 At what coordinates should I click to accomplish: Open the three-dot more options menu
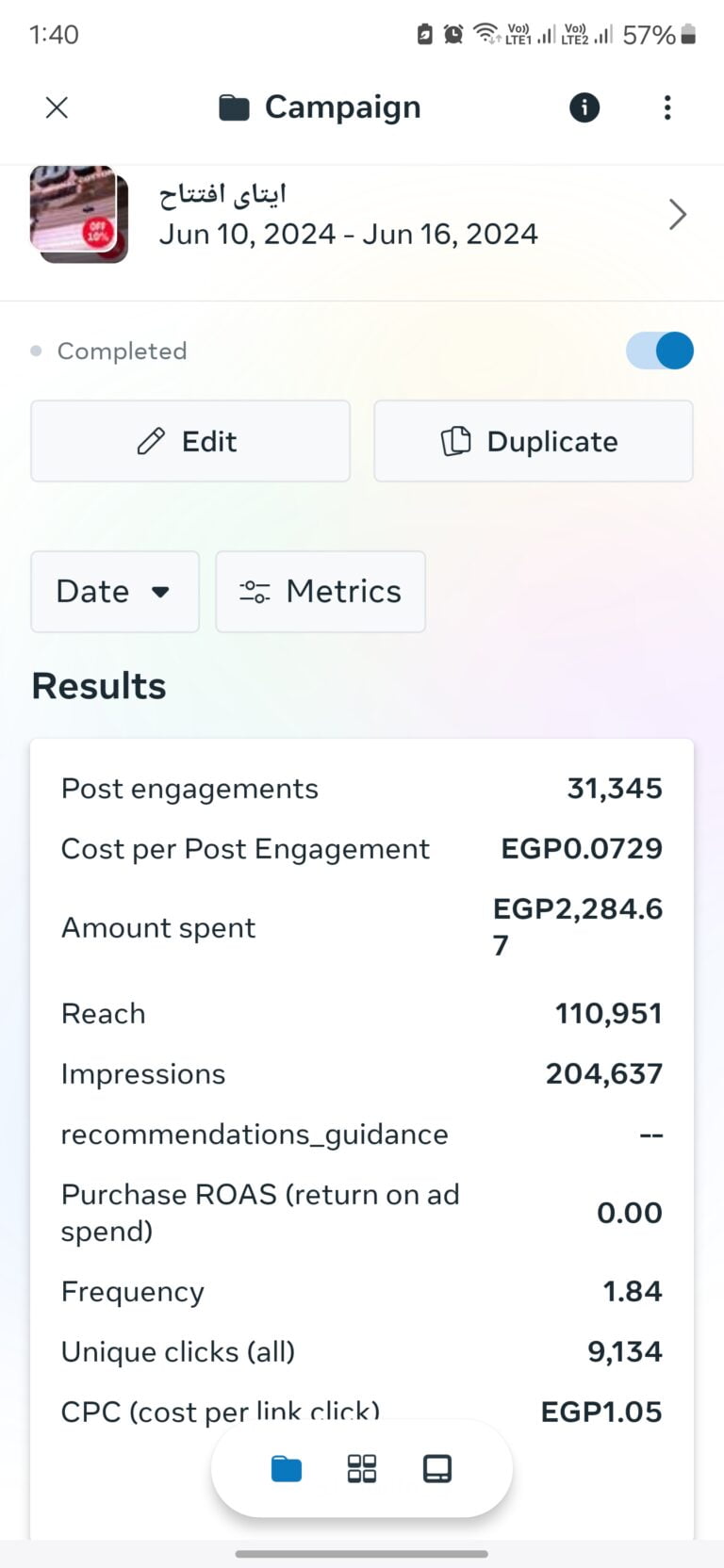pyautogui.click(x=667, y=107)
